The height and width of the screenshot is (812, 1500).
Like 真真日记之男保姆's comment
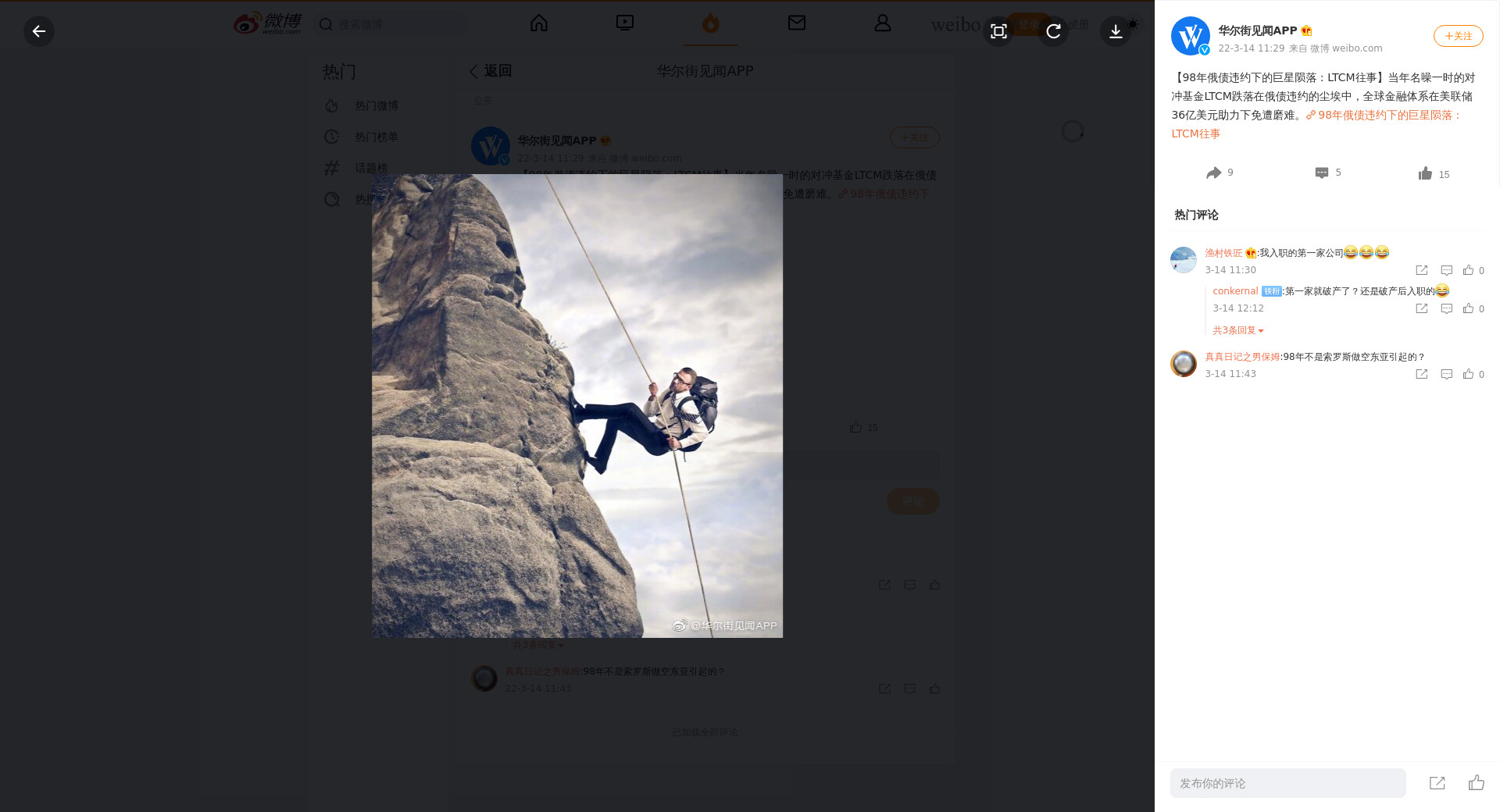pyautogui.click(x=1469, y=374)
